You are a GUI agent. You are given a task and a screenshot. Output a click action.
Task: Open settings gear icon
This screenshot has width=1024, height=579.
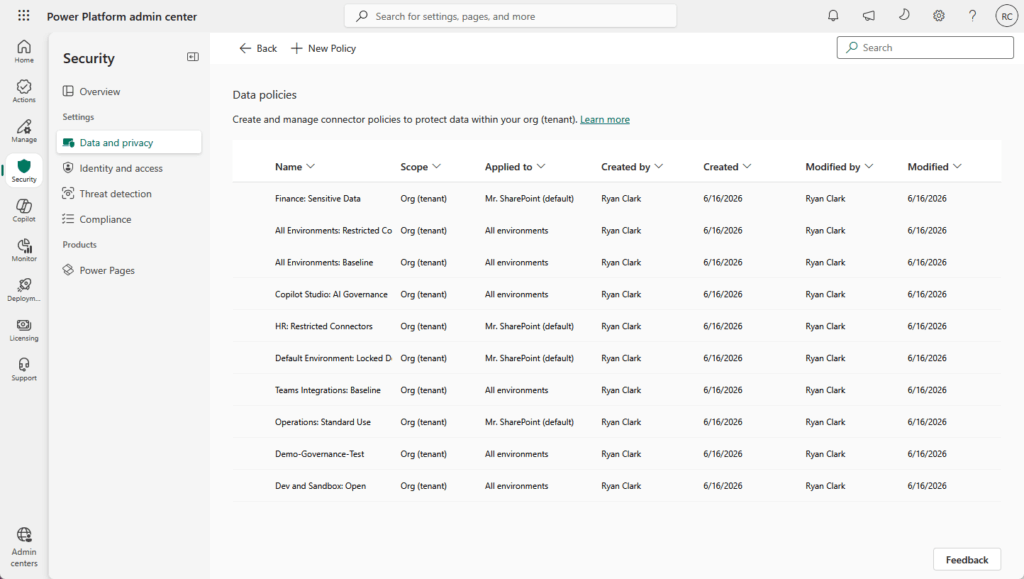click(x=938, y=16)
